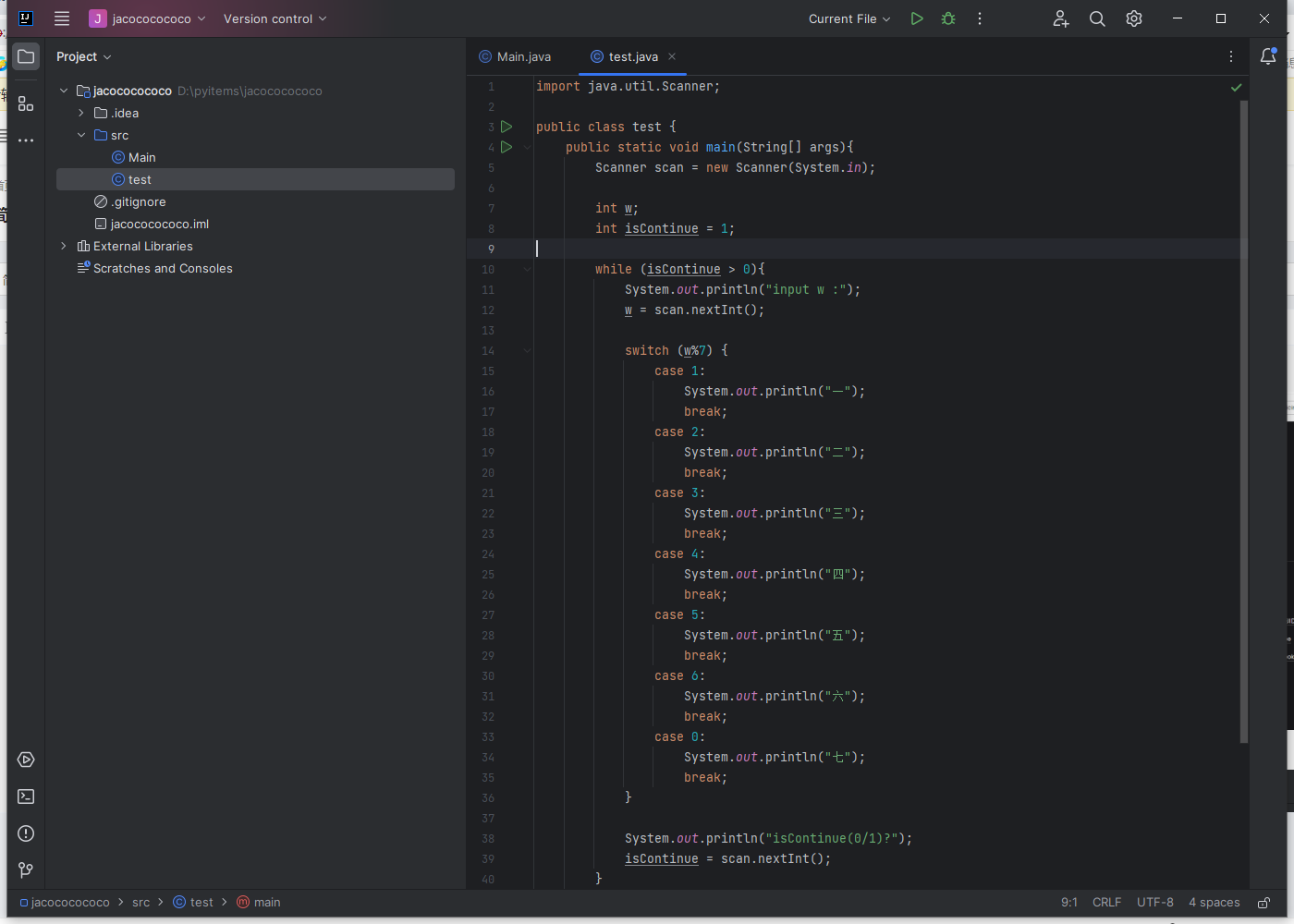This screenshot has height=924, width=1294.
Task: Click the import java.util.Scanner line
Action: point(628,86)
